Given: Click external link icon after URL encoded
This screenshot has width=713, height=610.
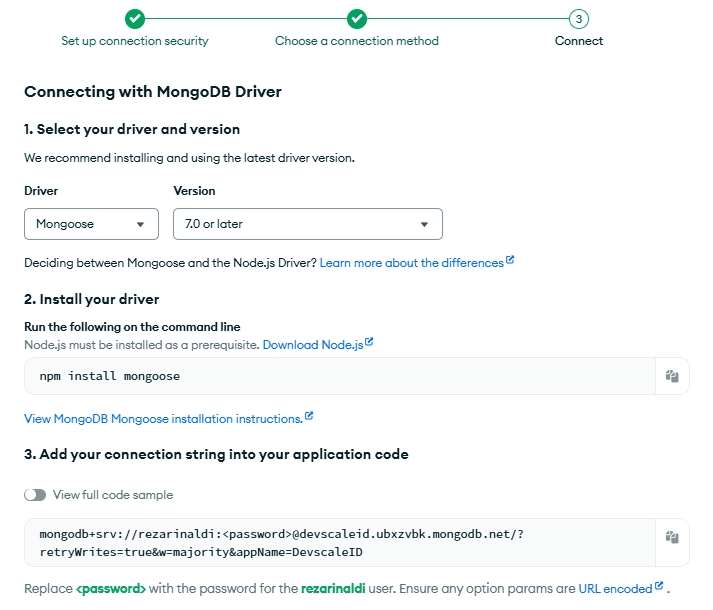Looking at the screenshot, I should (x=658, y=585).
